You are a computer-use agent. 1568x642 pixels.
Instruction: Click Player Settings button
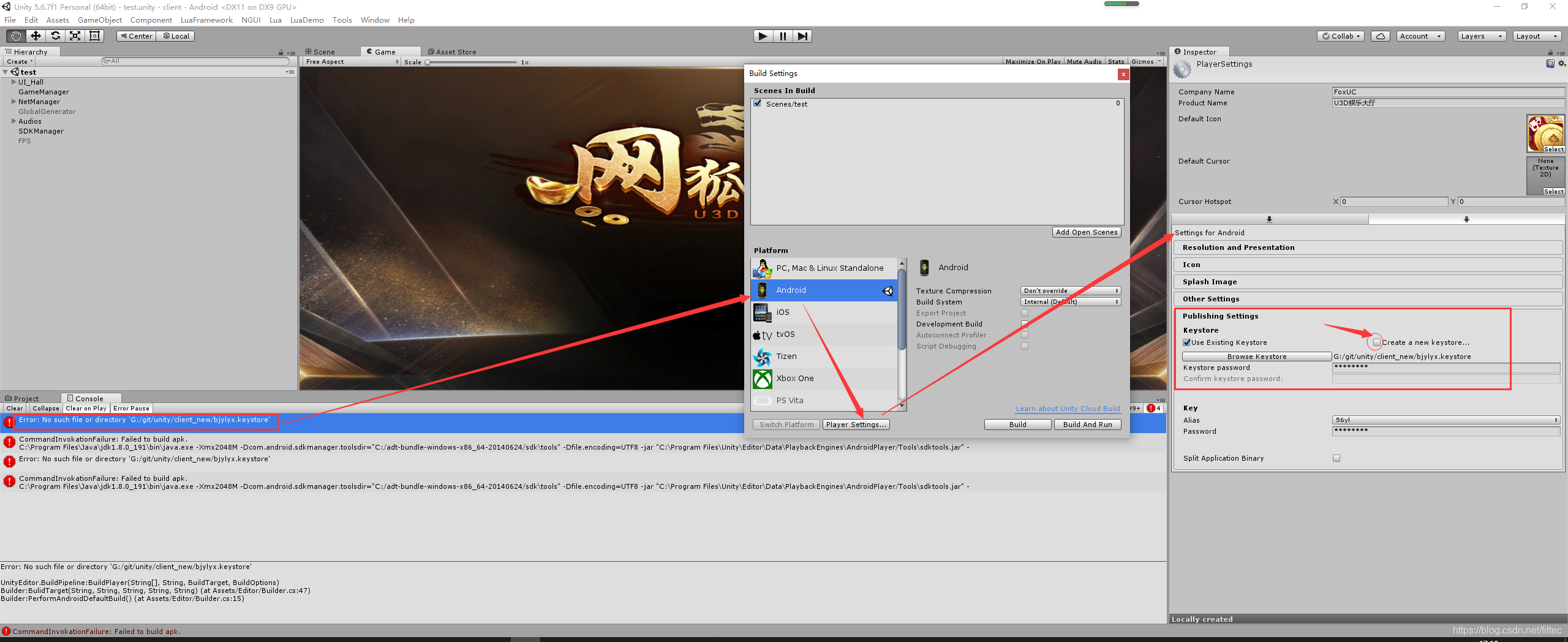(x=856, y=425)
